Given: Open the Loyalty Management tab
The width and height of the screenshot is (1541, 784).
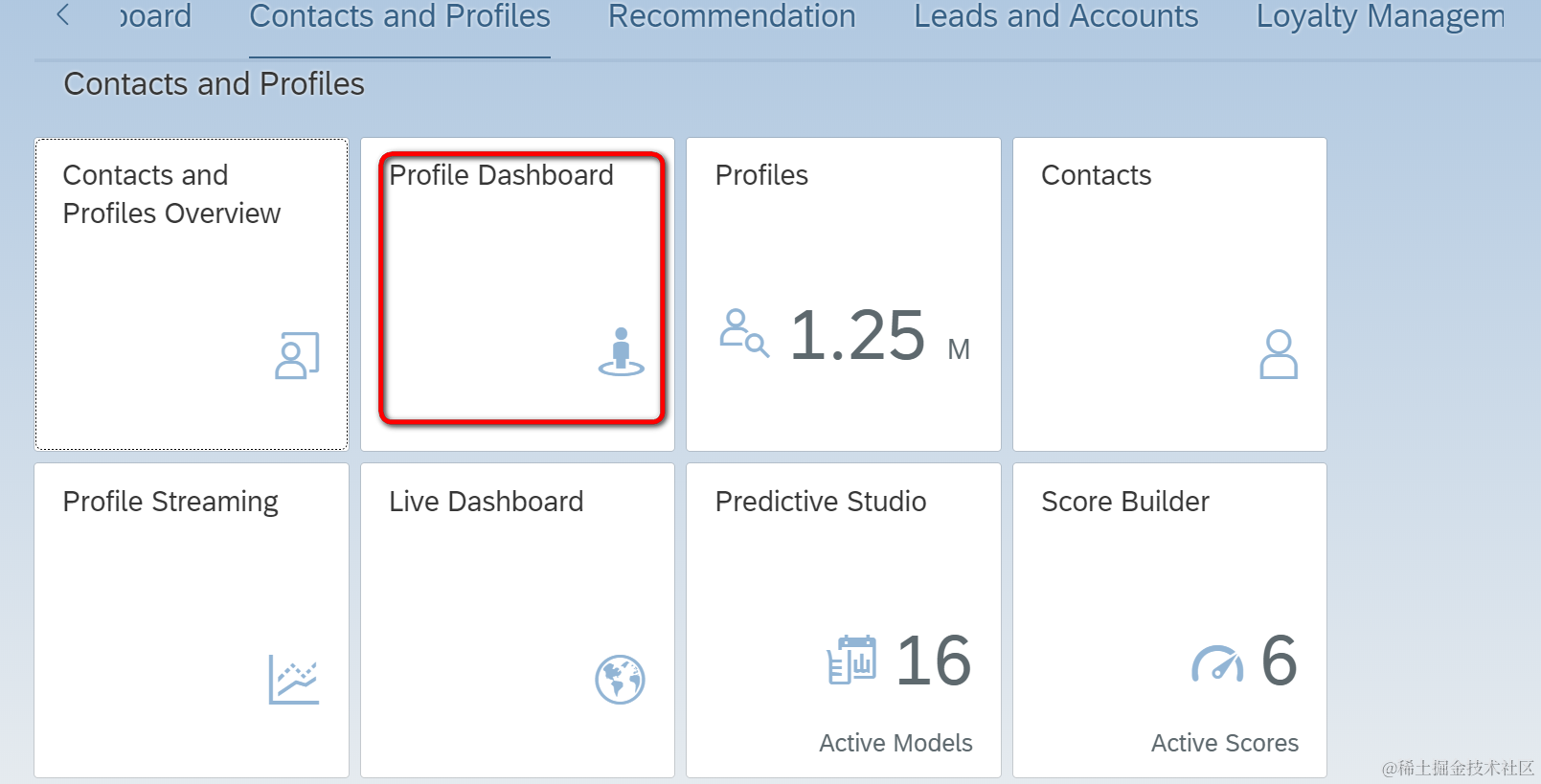Looking at the screenshot, I should point(1380,16).
